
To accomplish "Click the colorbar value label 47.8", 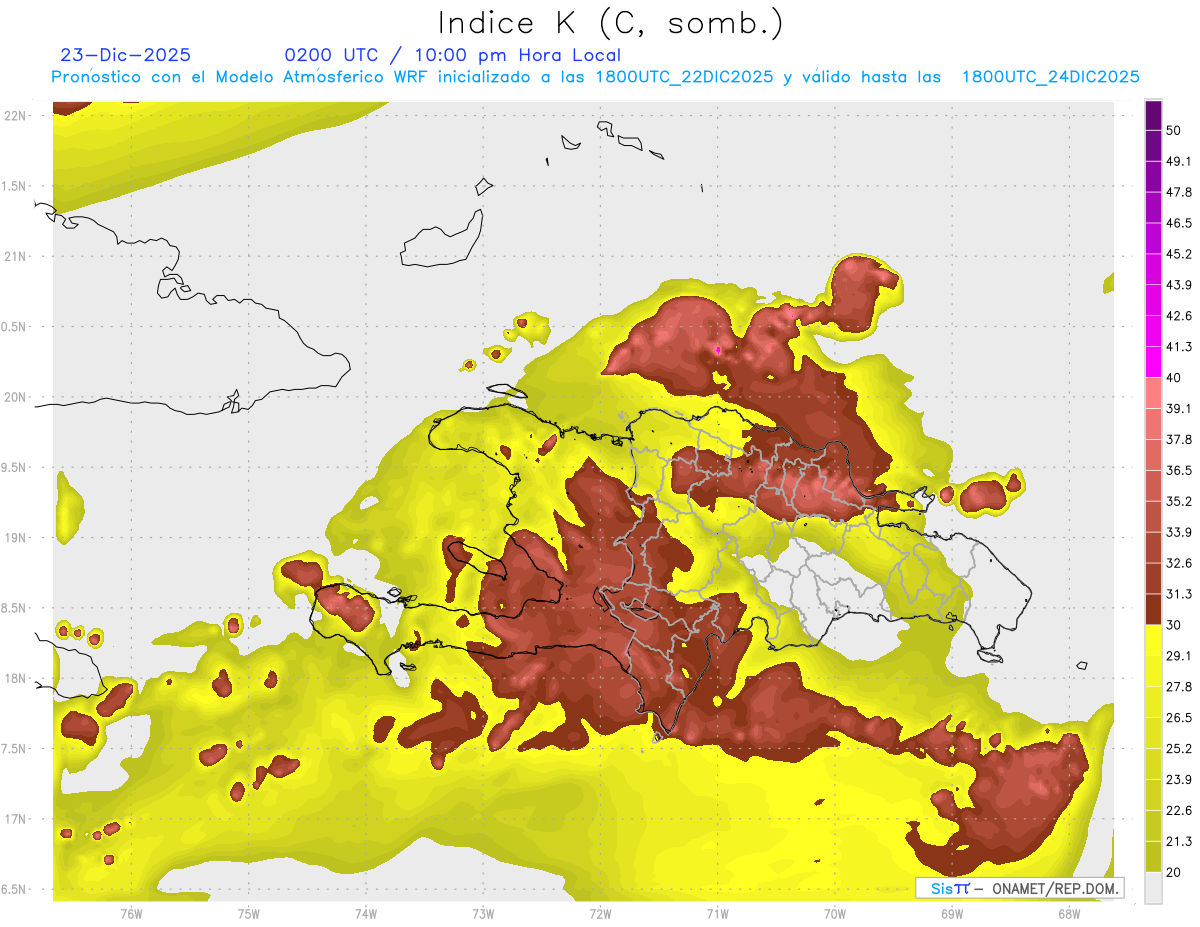I will [1179, 192].
